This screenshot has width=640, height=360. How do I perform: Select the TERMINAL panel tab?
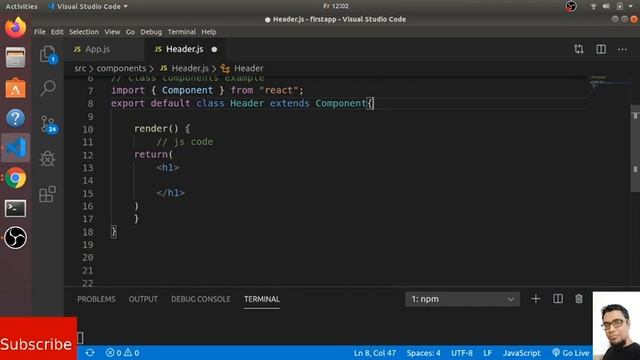[x=262, y=299]
